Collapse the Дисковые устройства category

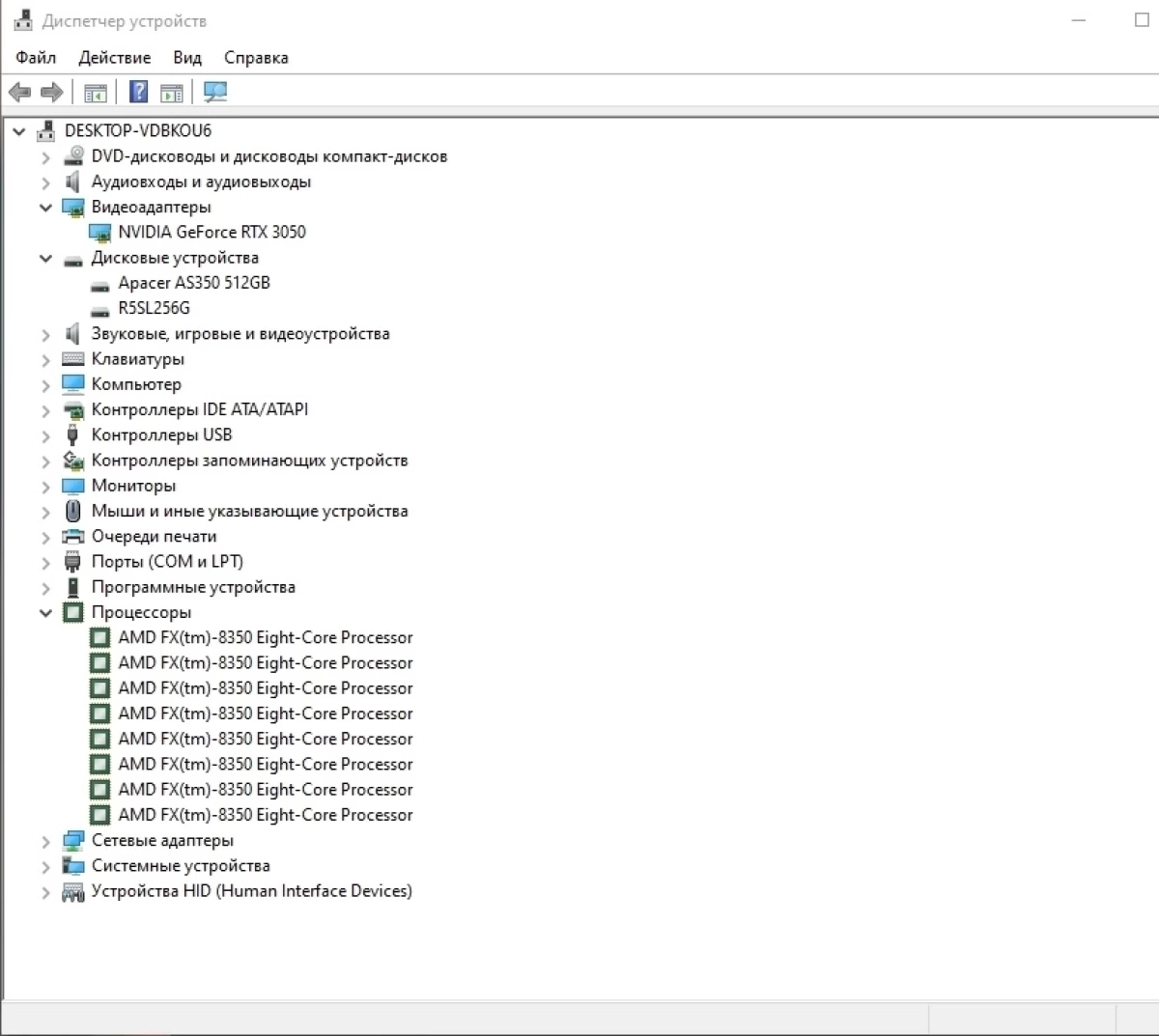45,258
